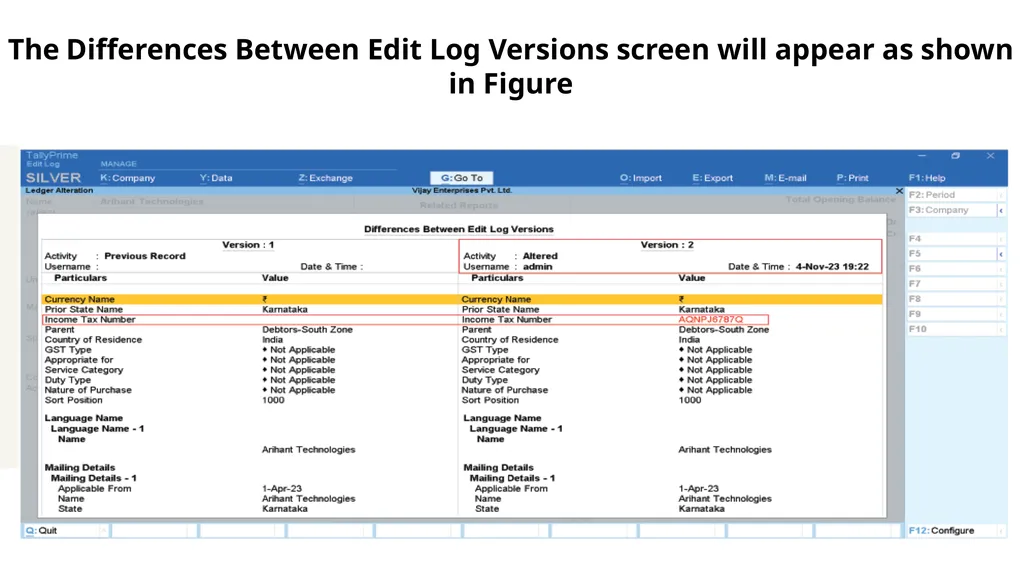Click Prior State Name in Version 1

click(x=84, y=310)
